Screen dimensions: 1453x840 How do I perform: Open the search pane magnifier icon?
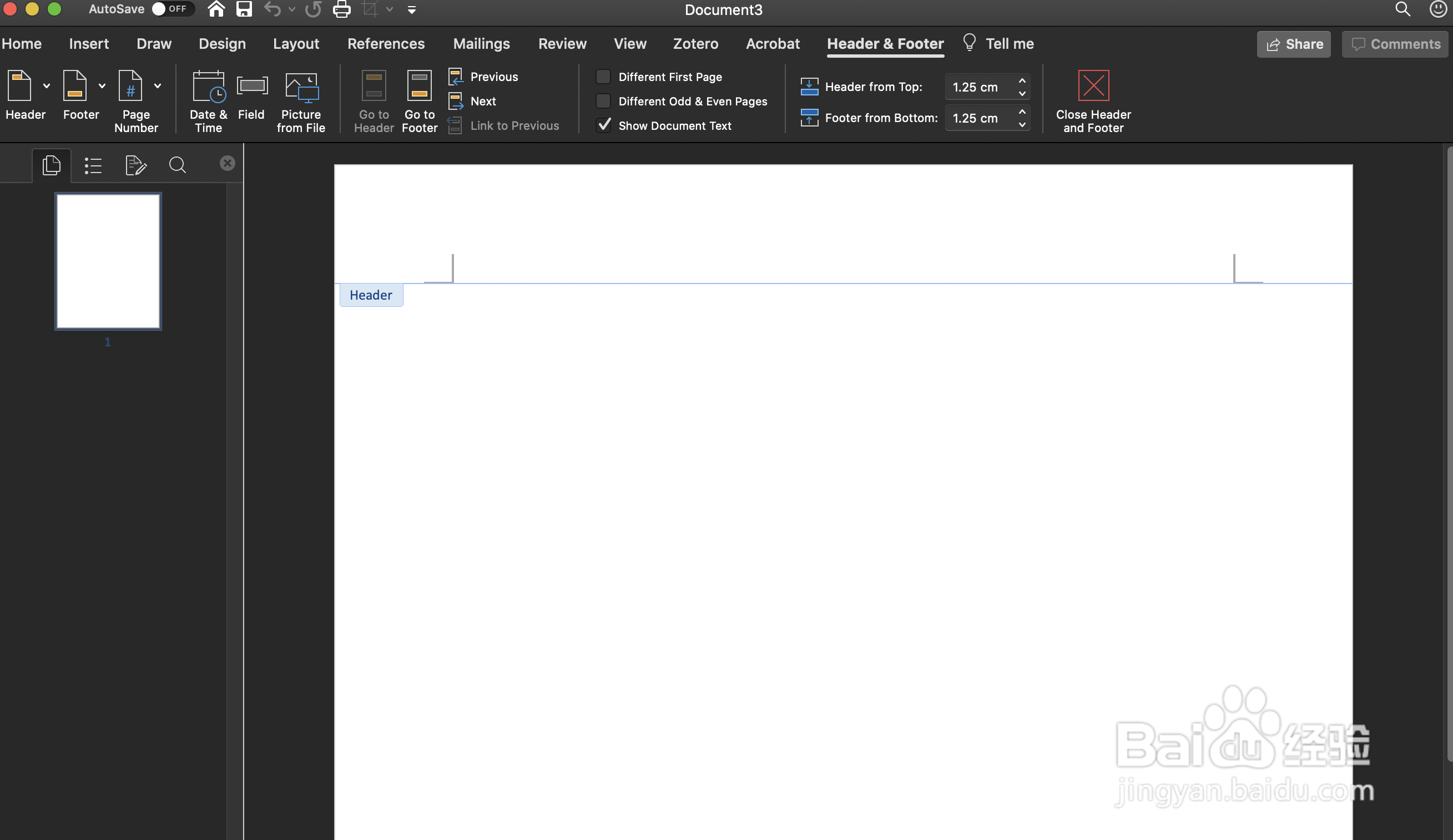click(x=177, y=166)
